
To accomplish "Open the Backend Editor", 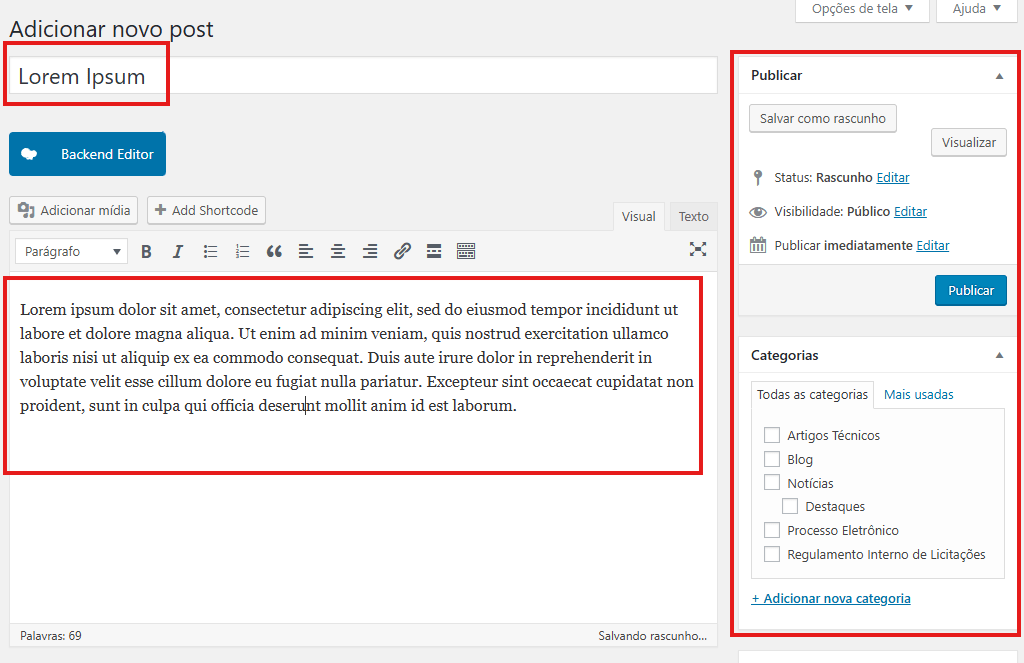I will tap(88, 154).
